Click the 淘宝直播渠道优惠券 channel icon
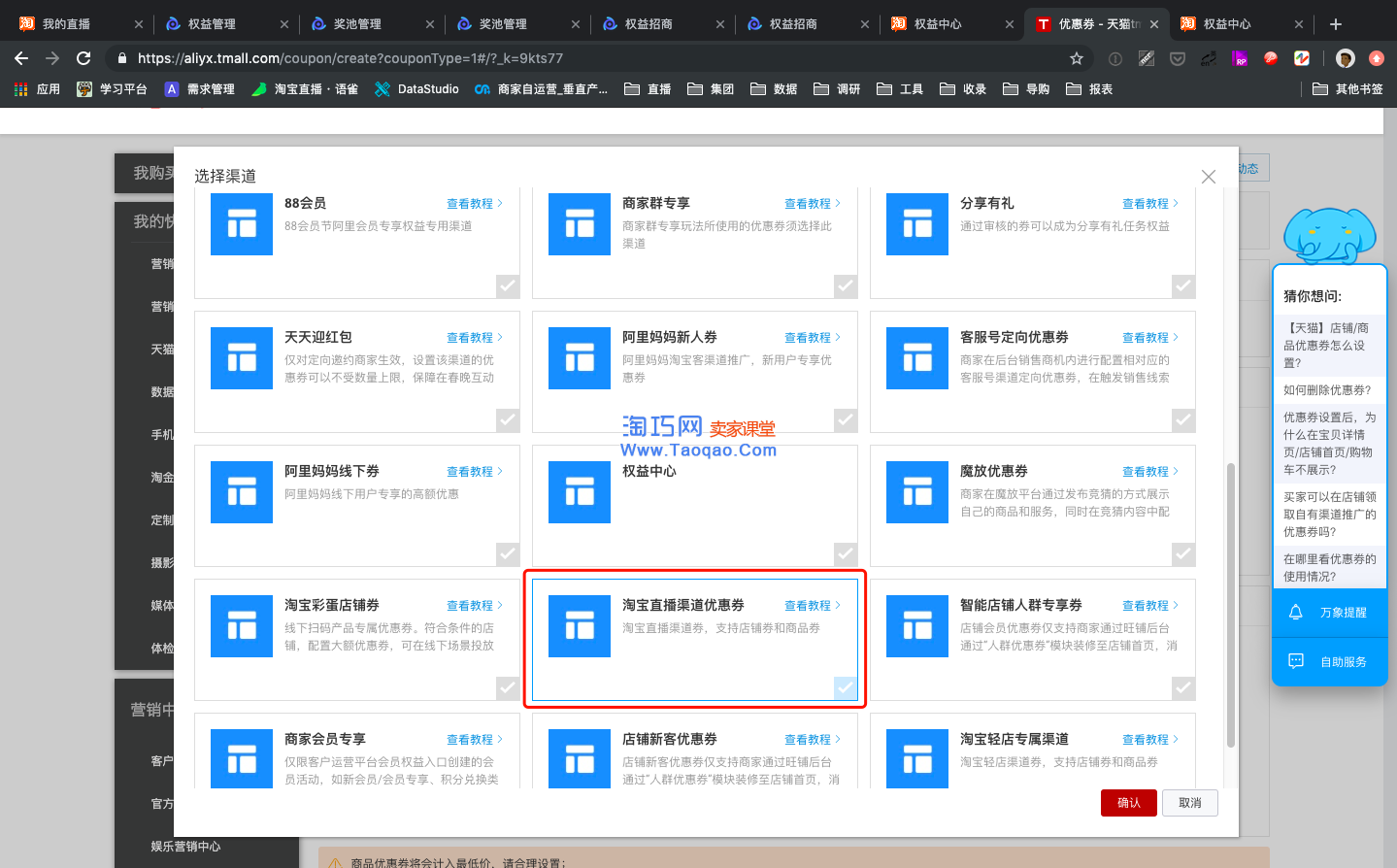Image resolution: width=1397 pixels, height=868 pixels. pos(580,626)
